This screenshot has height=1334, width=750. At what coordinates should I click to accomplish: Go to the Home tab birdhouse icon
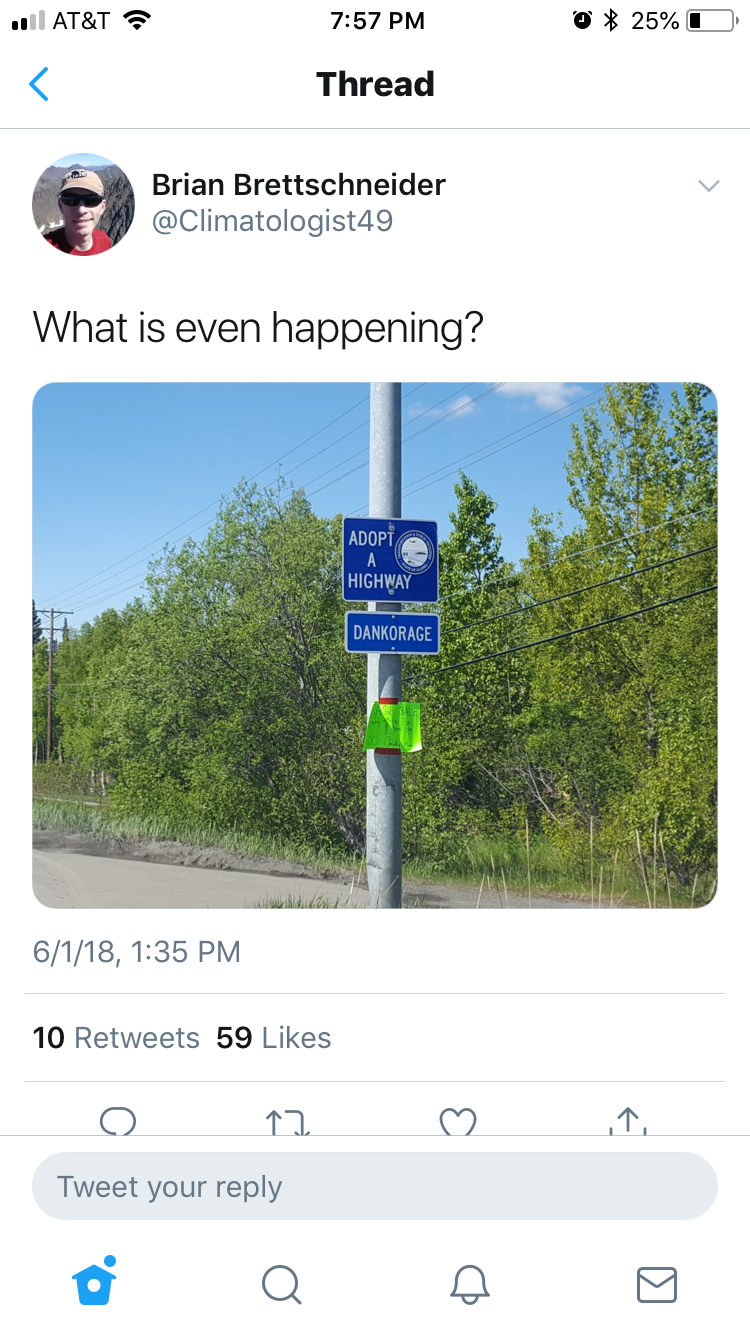click(x=94, y=1281)
